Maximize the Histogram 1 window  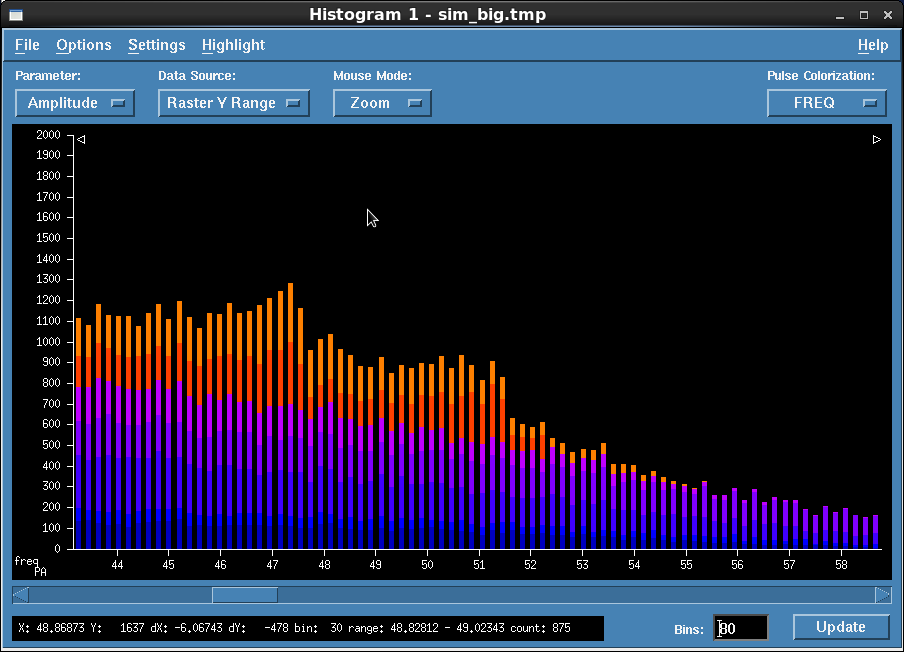[863, 14]
